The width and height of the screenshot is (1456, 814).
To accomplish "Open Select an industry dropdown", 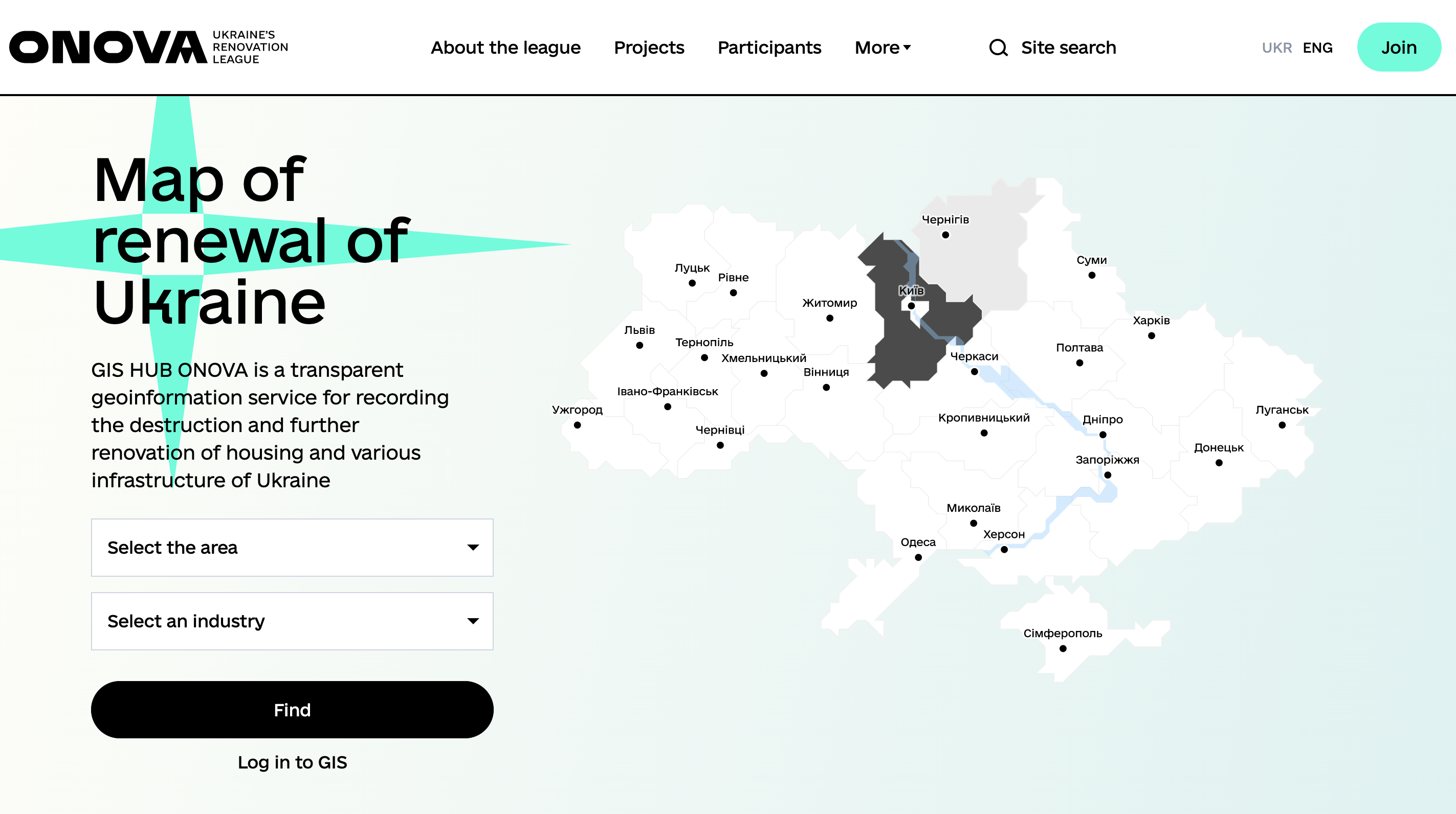I will coord(292,621).
